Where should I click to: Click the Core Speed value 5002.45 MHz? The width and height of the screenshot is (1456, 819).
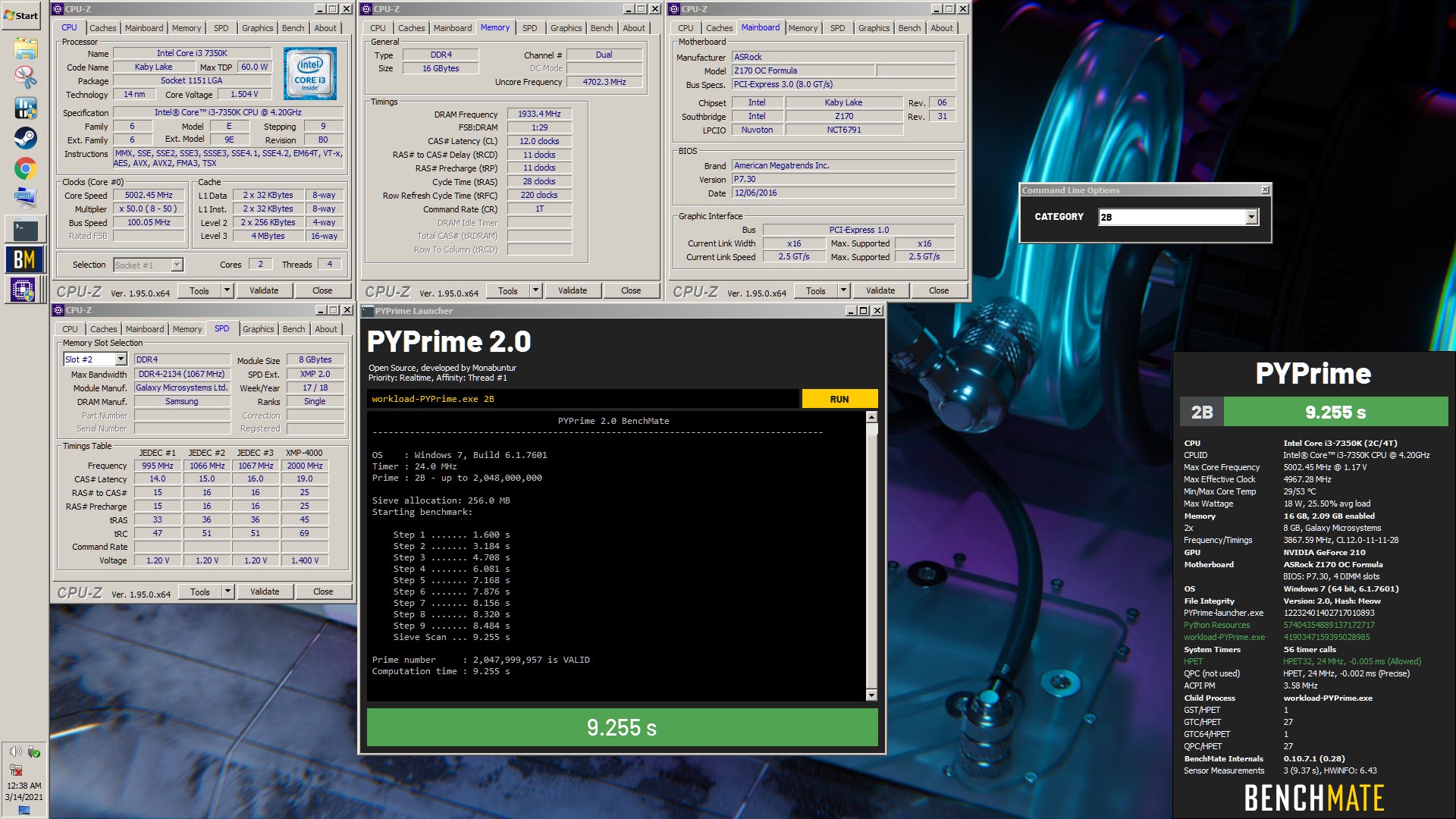149,195
